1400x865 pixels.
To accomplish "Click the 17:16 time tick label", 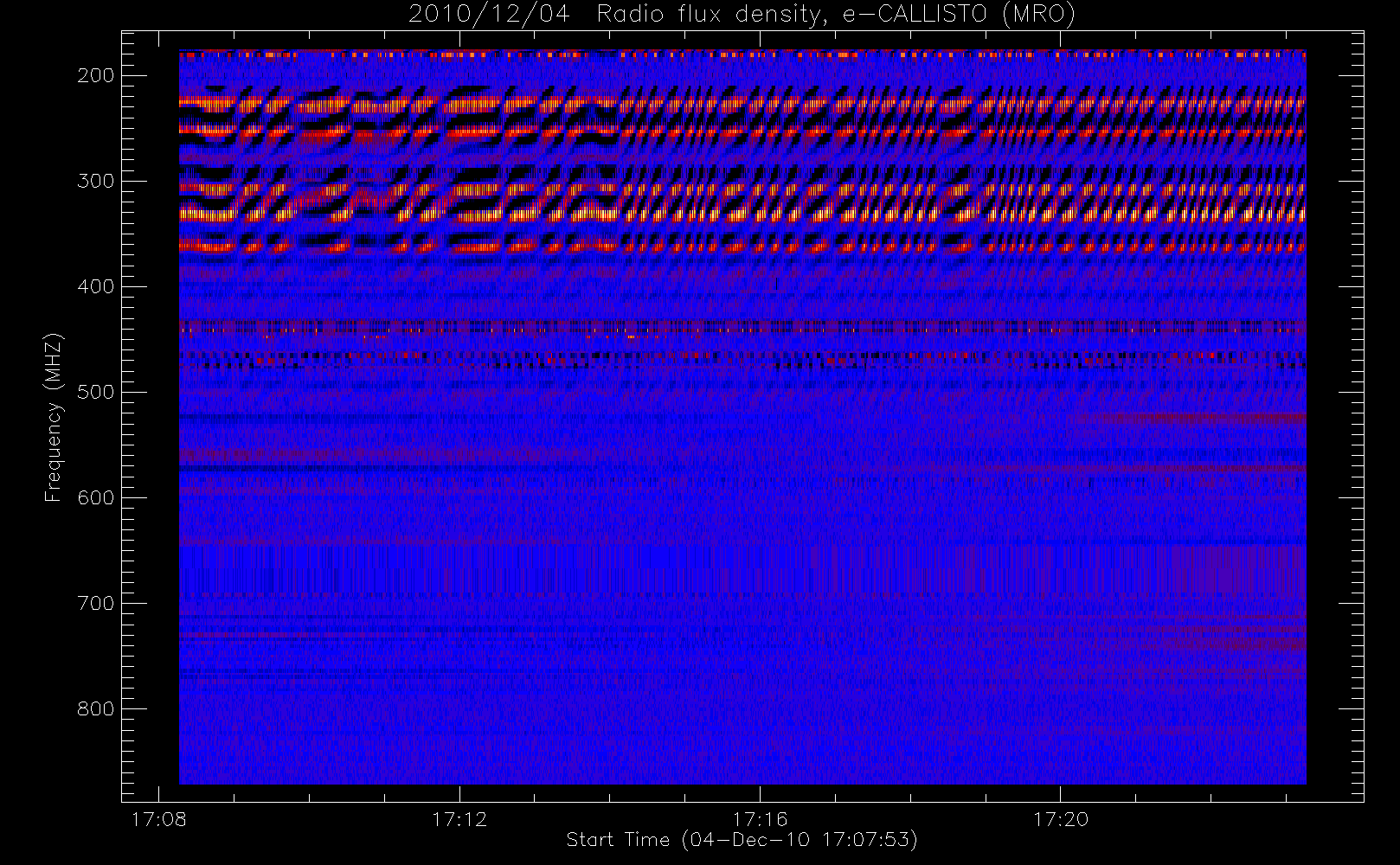I will 760,819.
